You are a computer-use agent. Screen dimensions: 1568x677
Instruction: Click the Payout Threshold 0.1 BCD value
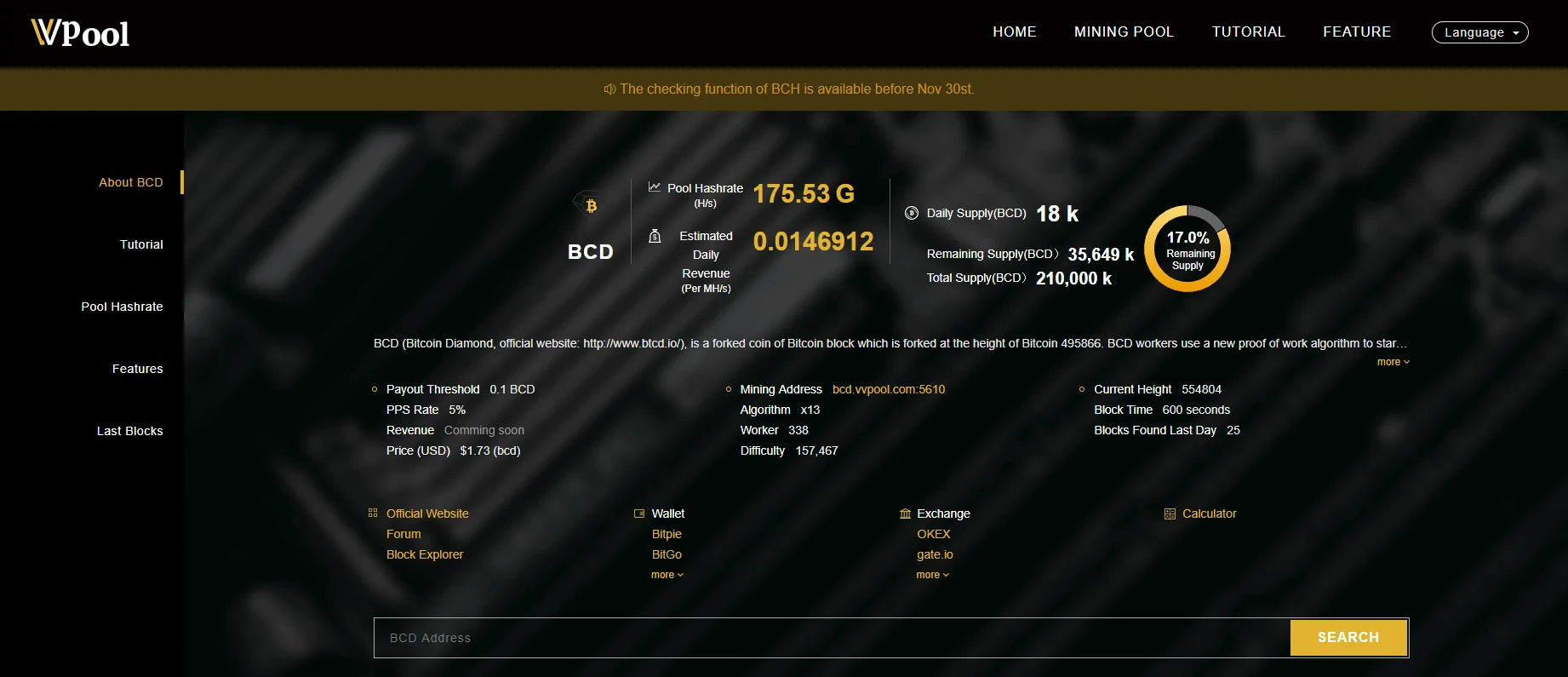coord(512,389)
